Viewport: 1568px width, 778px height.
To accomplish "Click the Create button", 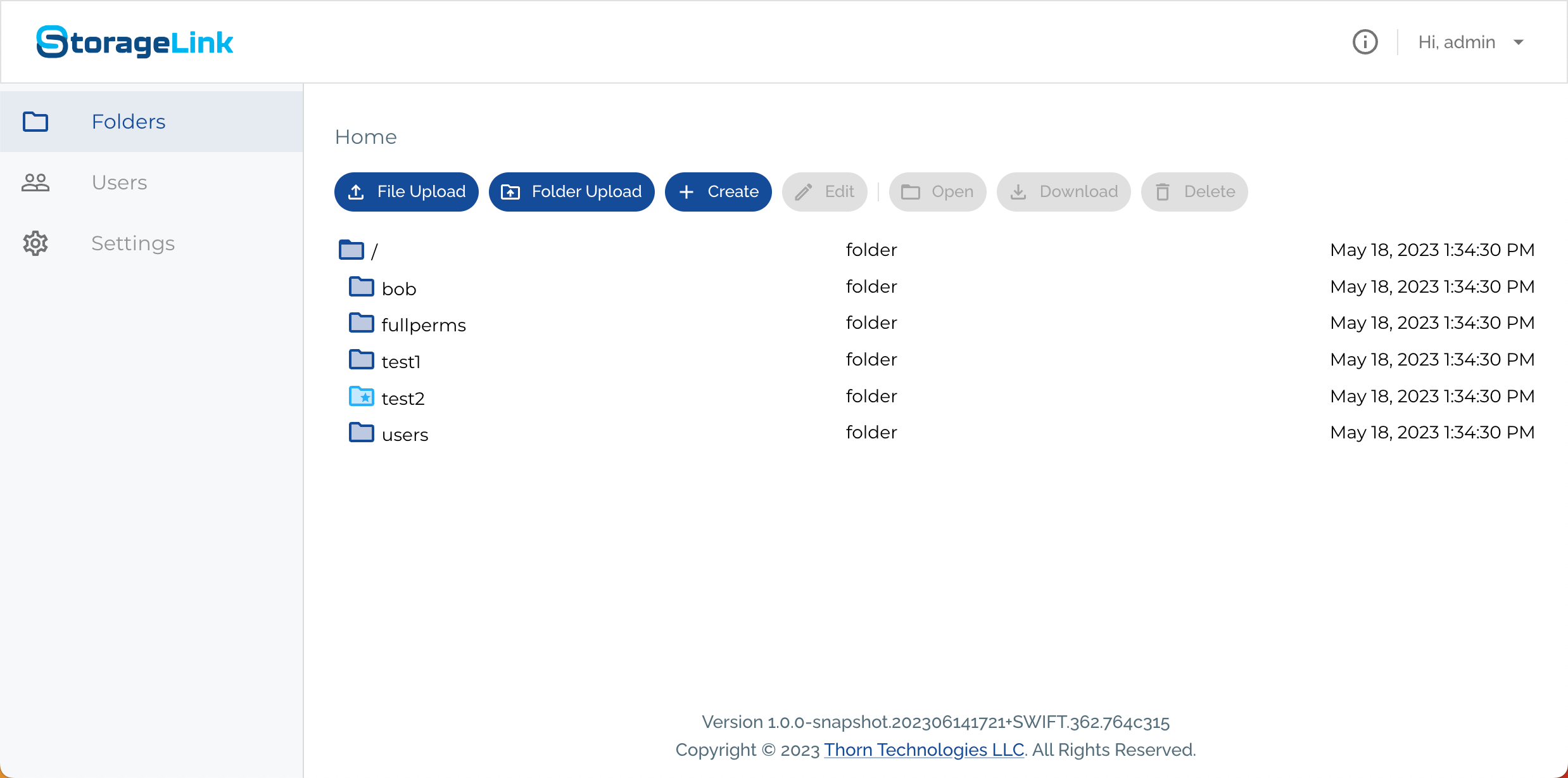I will [718, 192].
